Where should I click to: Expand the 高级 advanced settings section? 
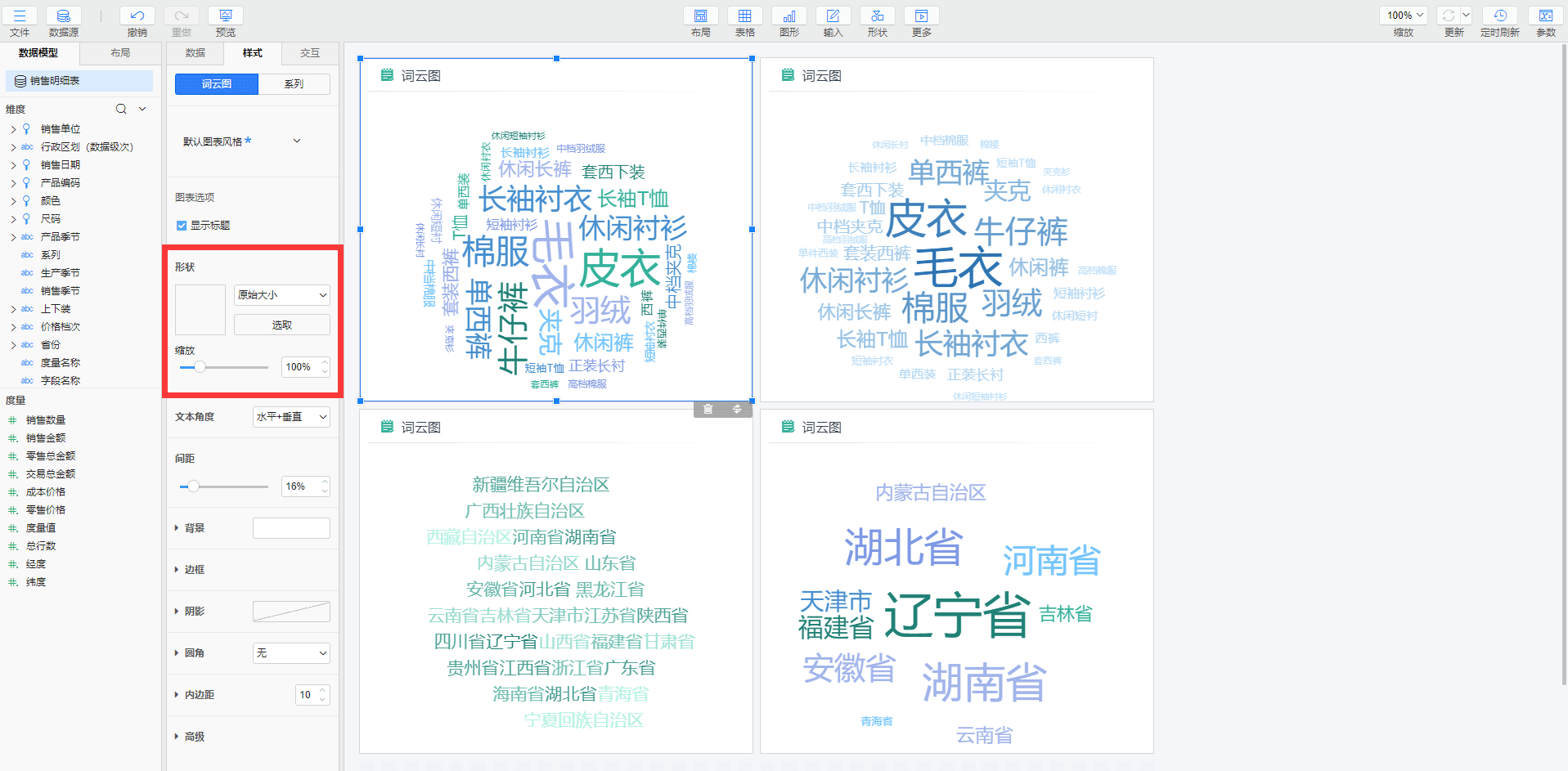click(194, 736)
